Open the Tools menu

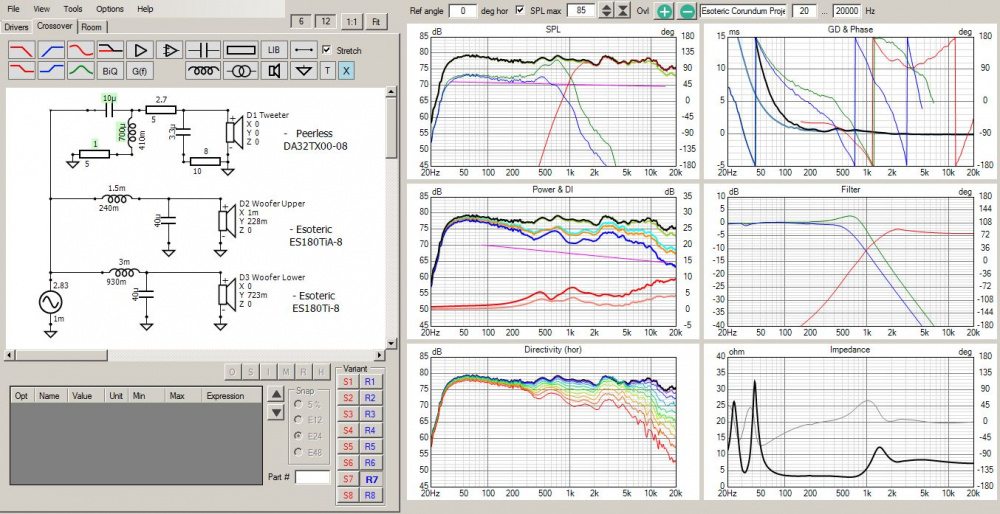(x=73, y=8)
